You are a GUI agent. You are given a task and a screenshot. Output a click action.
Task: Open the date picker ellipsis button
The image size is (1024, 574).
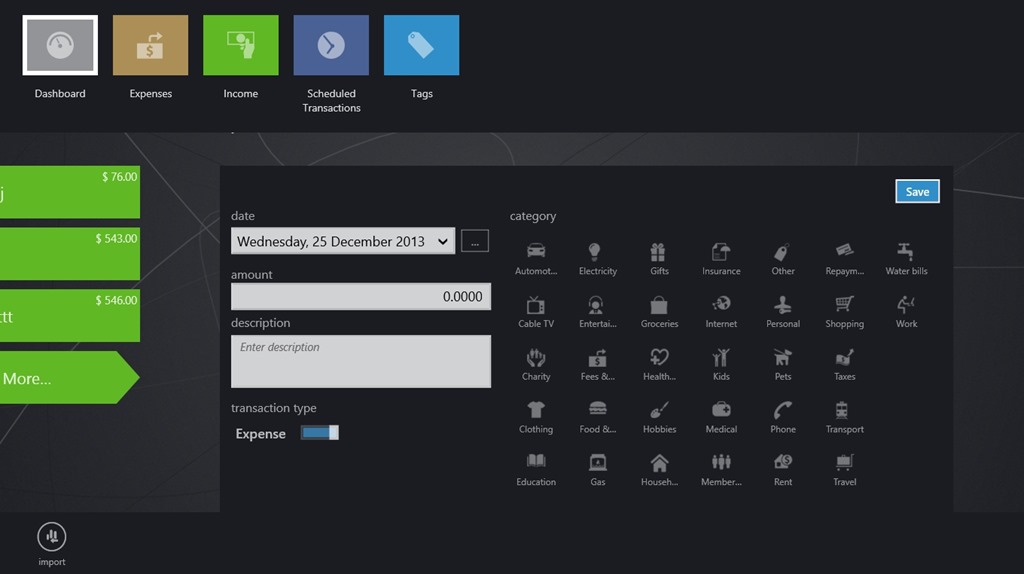[x=475, y=241]
